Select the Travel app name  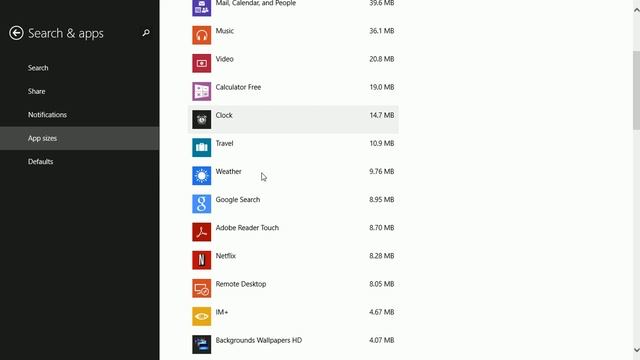click(224, 144)
